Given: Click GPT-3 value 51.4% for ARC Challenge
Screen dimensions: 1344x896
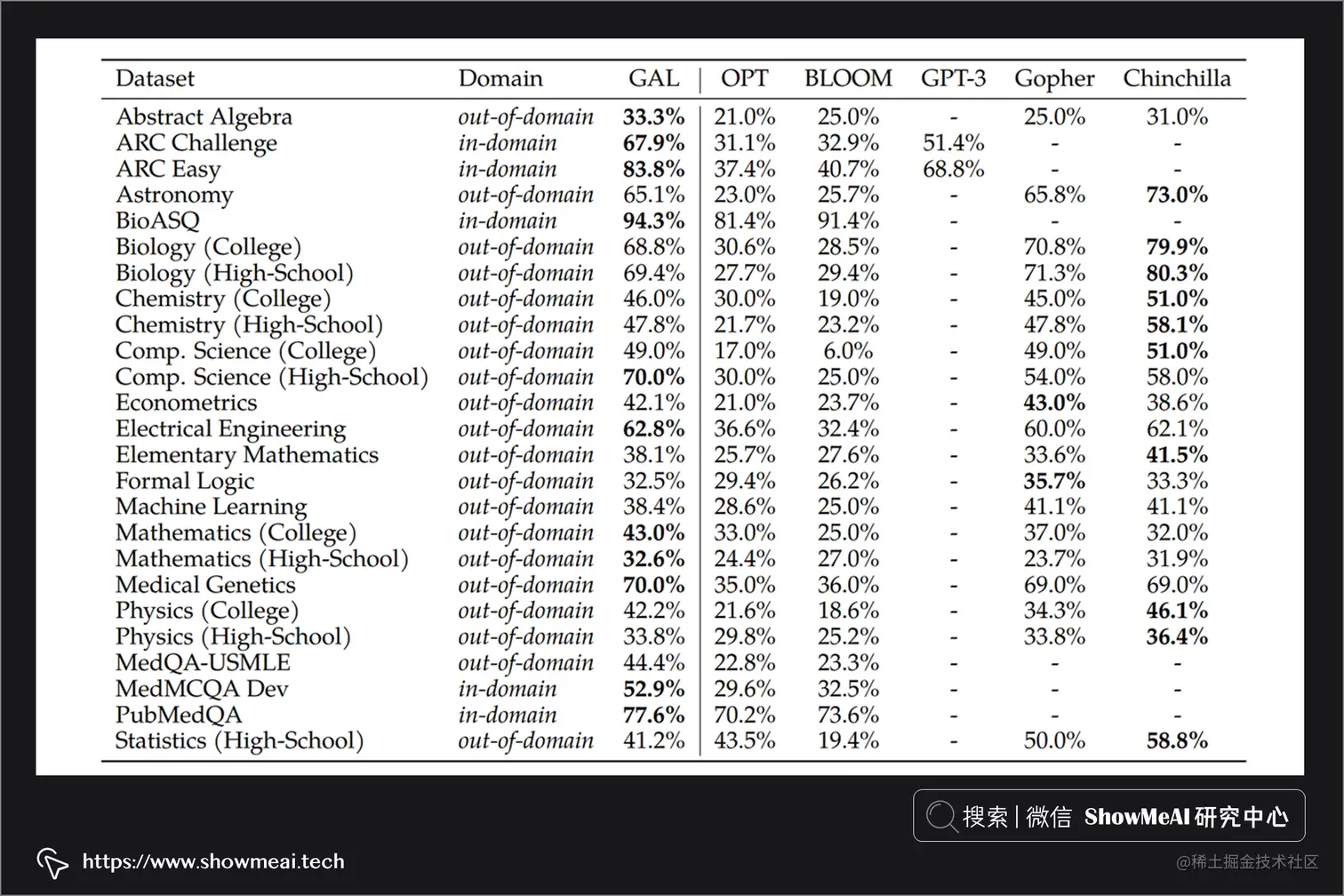Looking at the screenshot, I should (x=953, y=143).
